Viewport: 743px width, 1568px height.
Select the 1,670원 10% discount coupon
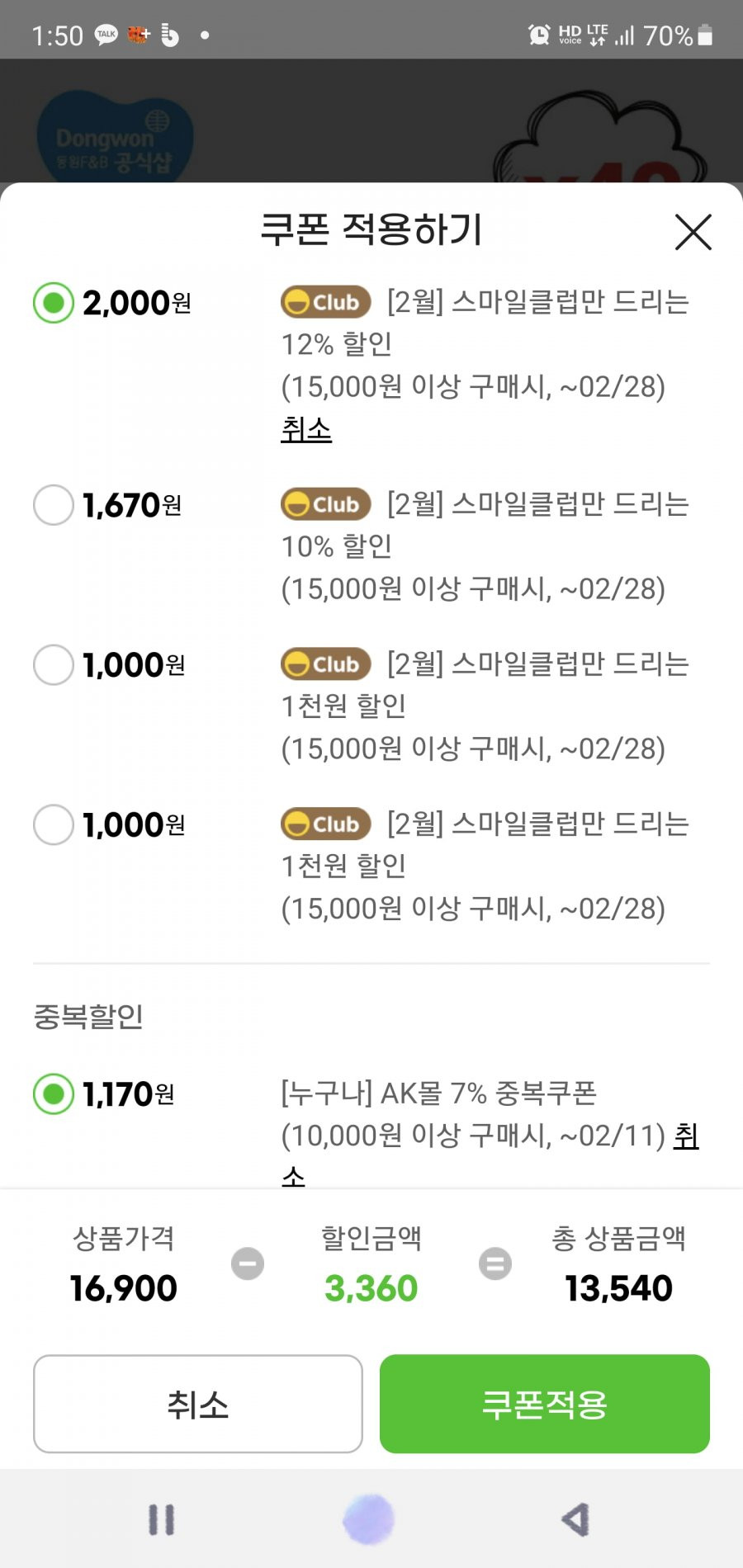click(54, 505)
